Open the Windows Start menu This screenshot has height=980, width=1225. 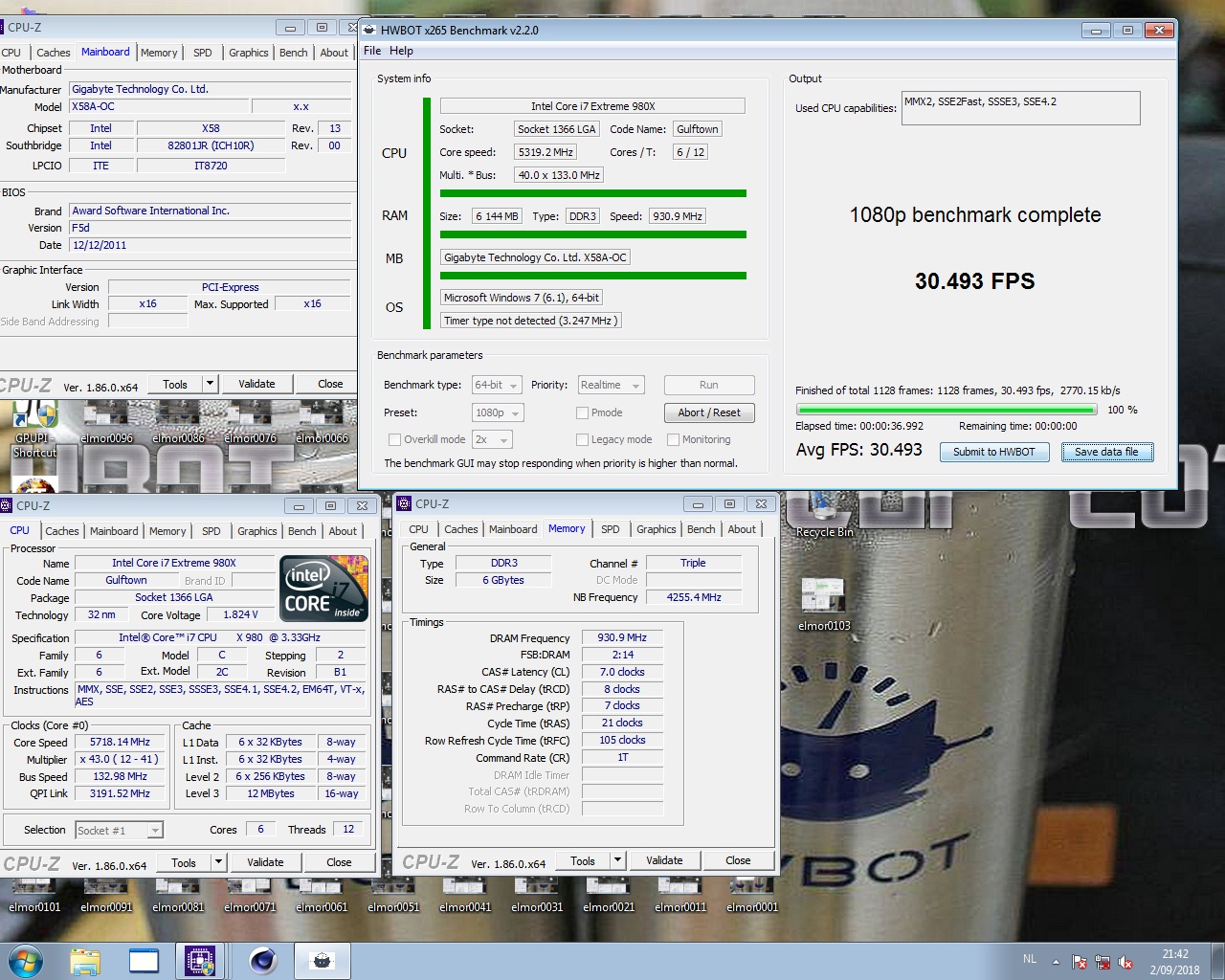pyautogui.click(x=26, y=961)
